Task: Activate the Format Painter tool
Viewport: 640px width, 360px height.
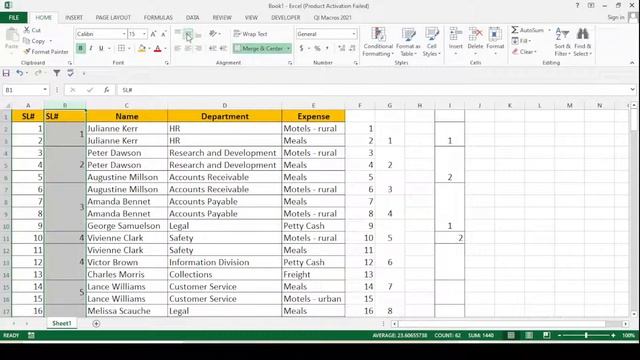Action: click(46, 51)
